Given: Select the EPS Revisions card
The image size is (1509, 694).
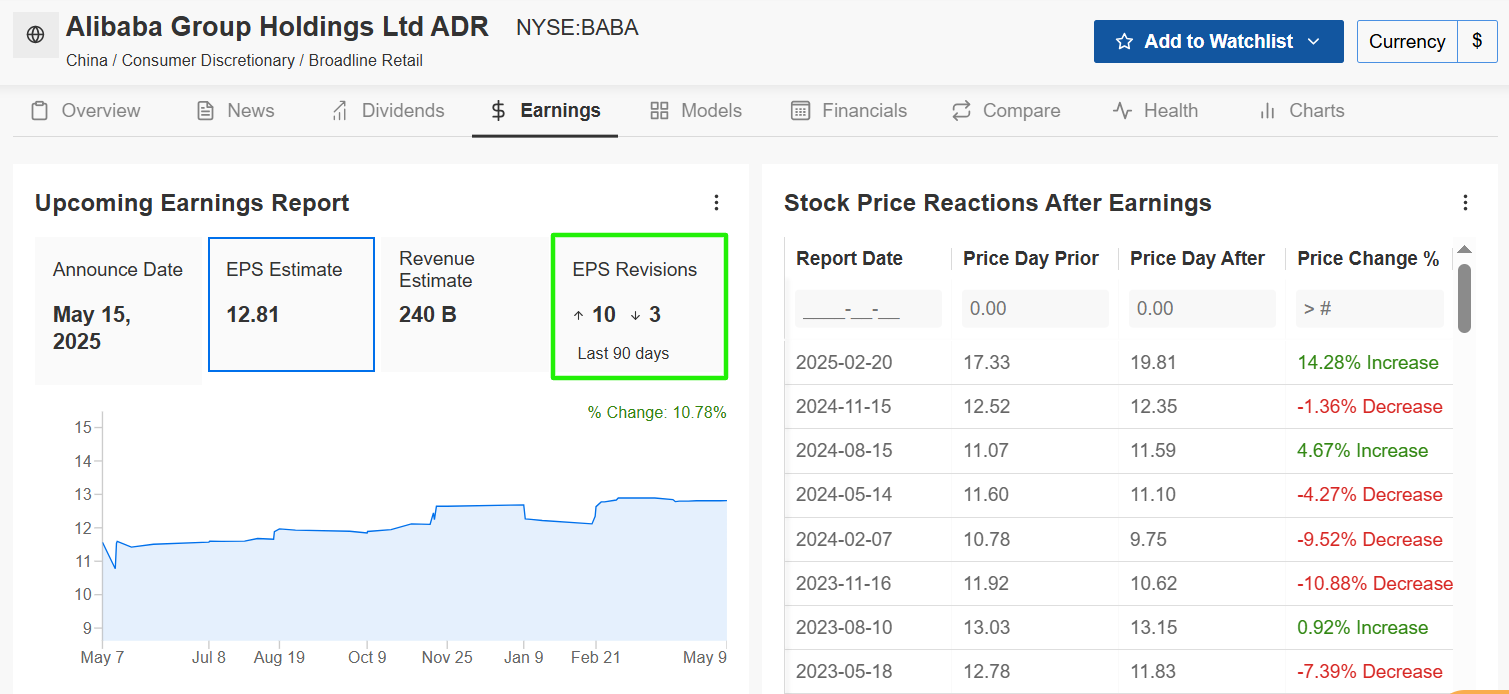Looking at the screenshot, I should click(639, 307).
